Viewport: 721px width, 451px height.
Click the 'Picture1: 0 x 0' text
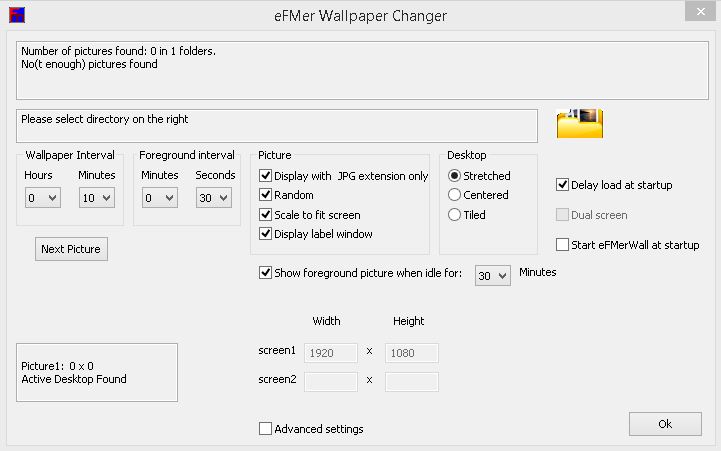[57, 366]
